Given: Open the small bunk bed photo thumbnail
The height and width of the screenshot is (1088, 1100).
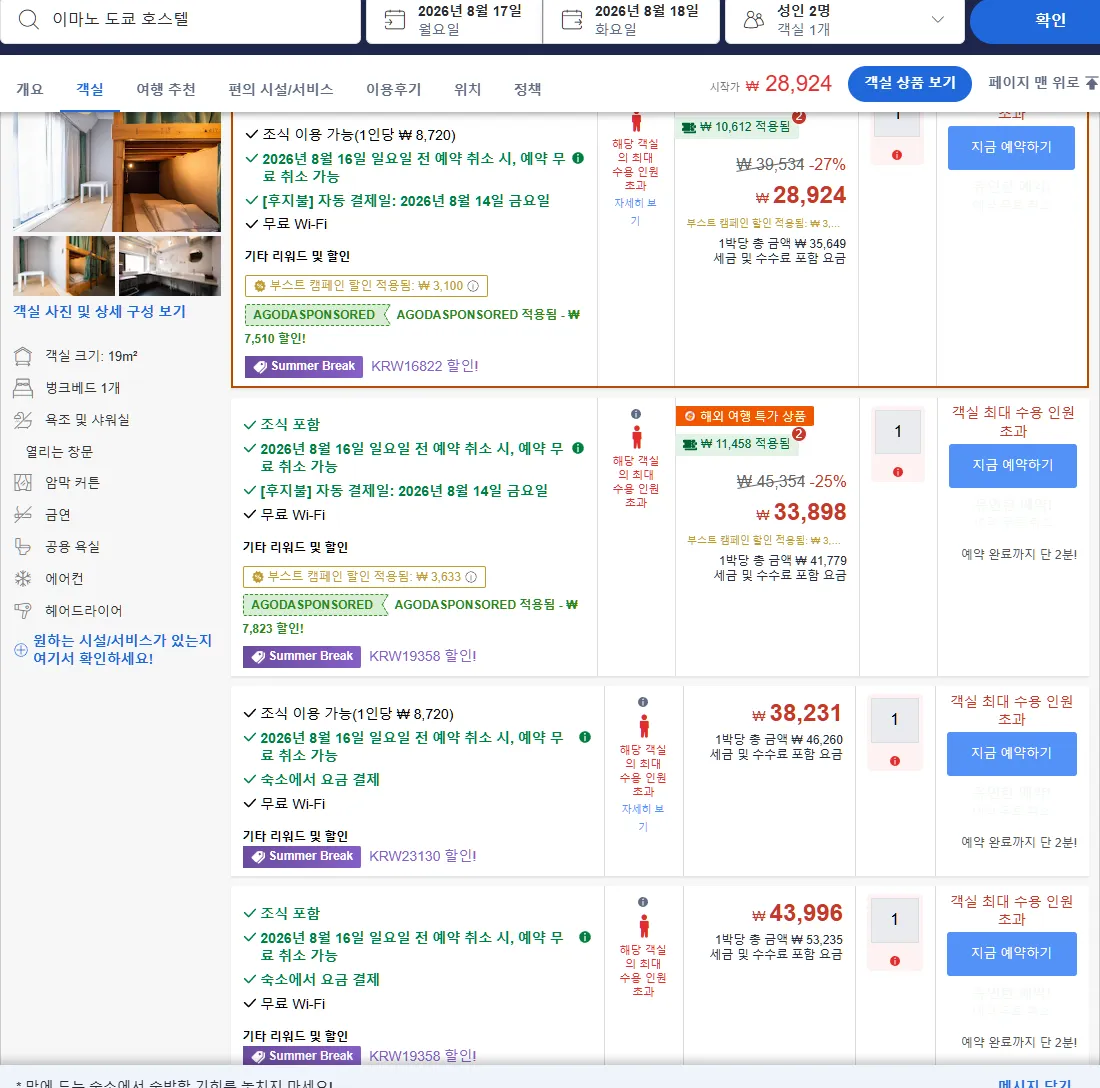Looking at the screenshot, I should click(64, 266).
